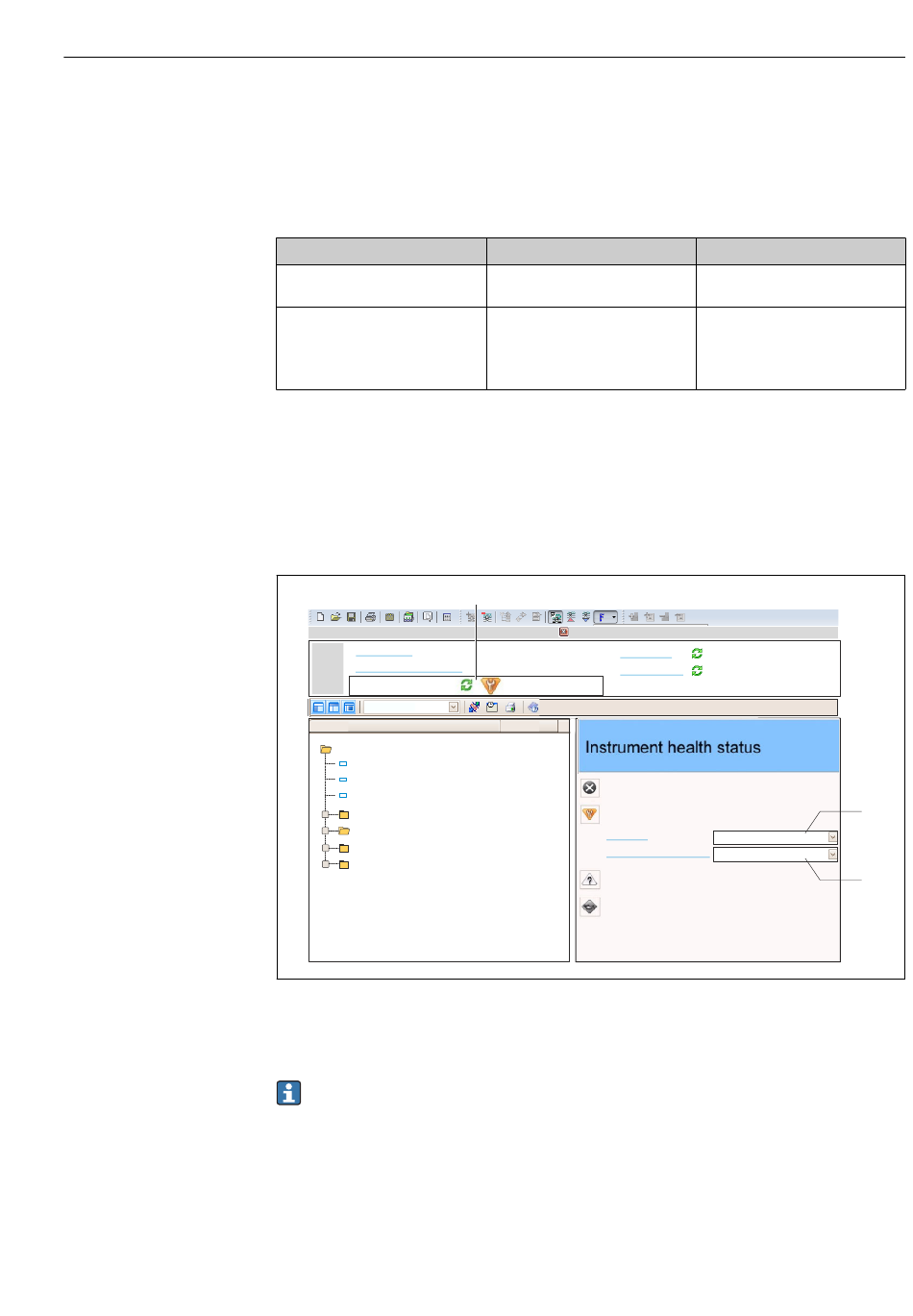Click the clock-like icon in secondary toolbar
913x1316 pixels.
coord(491,708)
